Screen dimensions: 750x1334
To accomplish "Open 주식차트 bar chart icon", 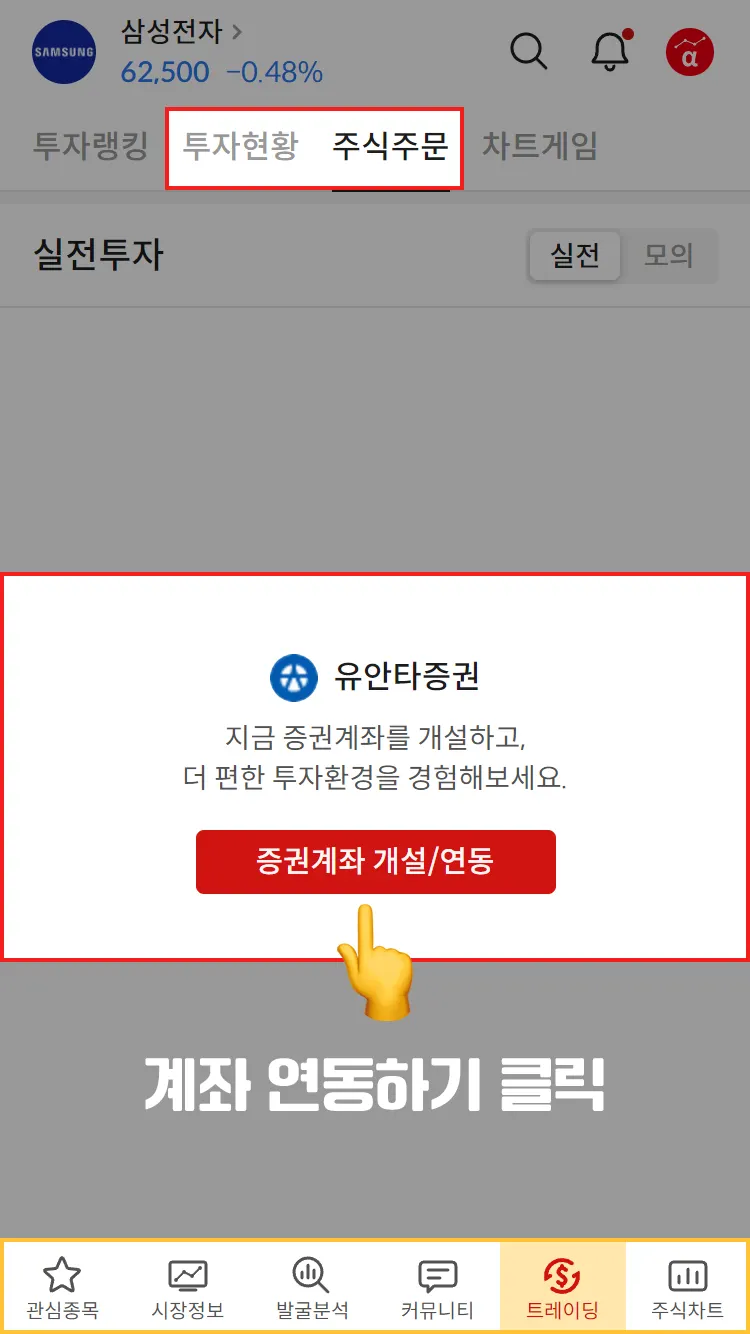I will point(687,1275).
